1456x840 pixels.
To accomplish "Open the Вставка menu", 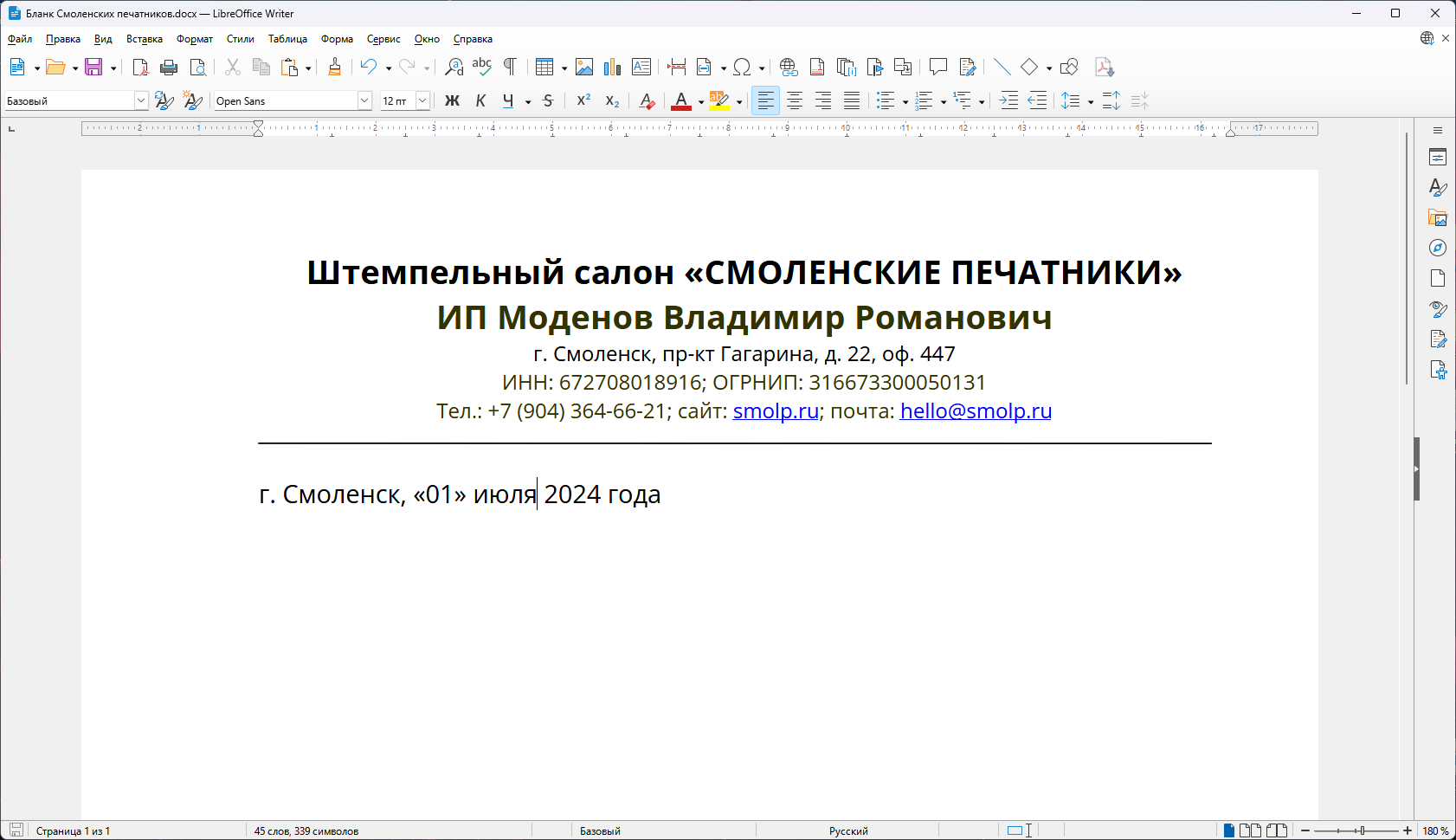I will [x=145, y=39].
